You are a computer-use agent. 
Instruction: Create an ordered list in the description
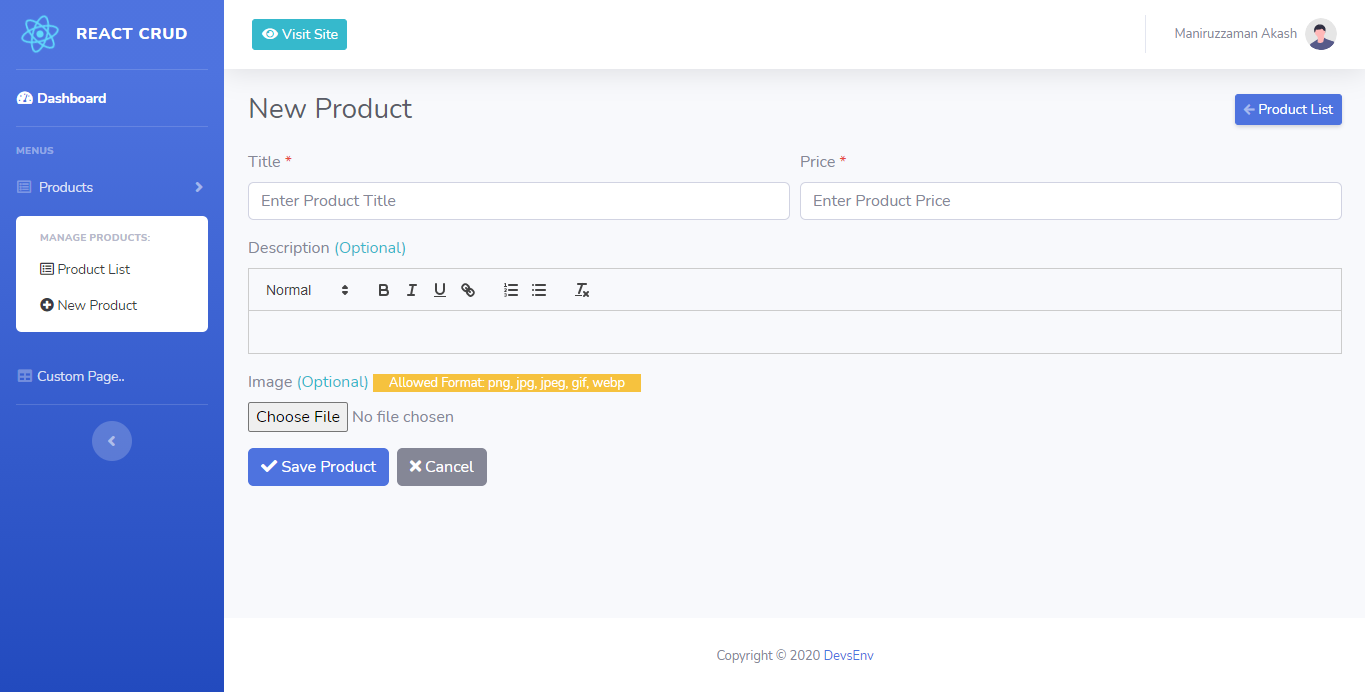tap(510, 290)
